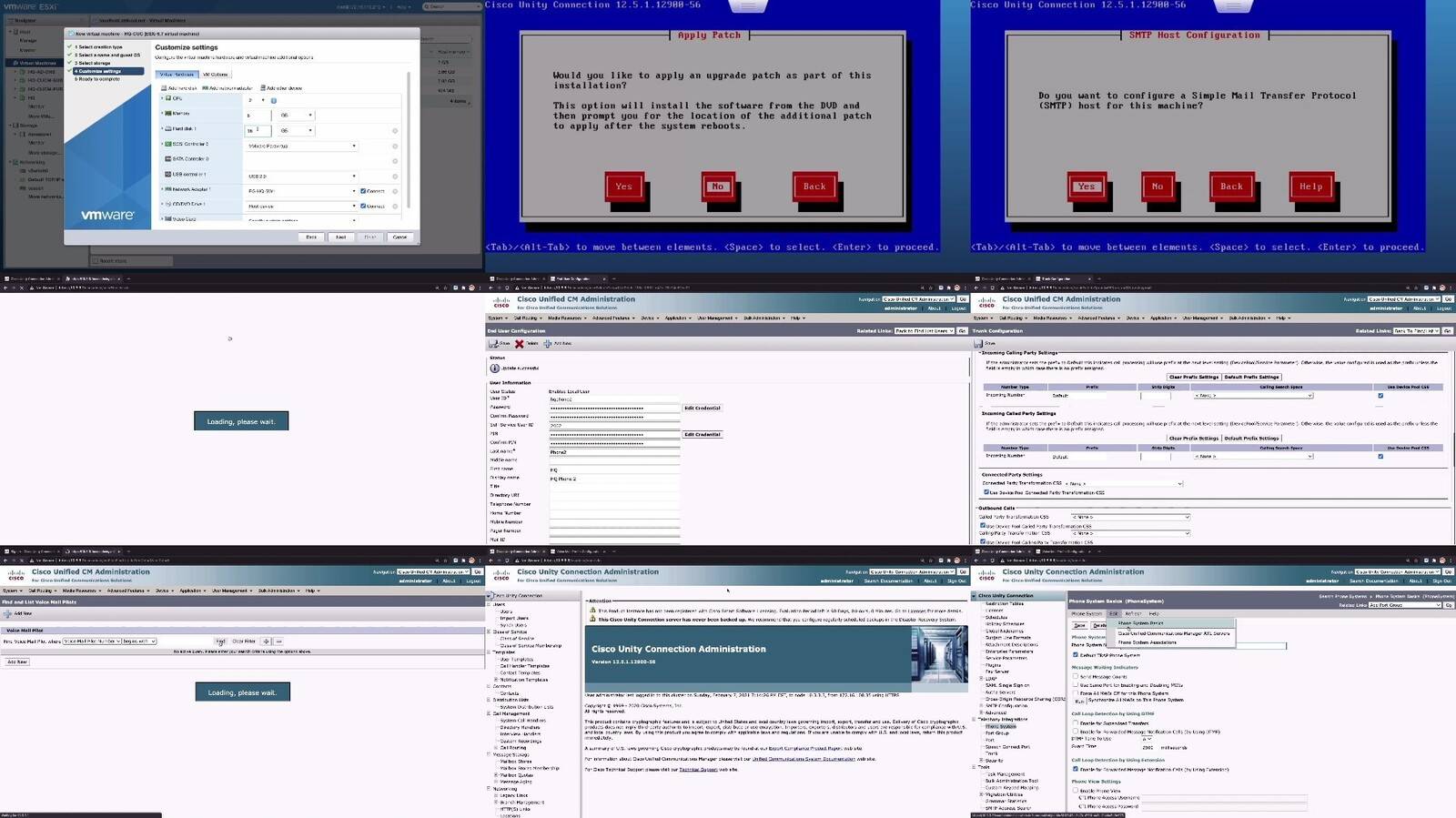The image size is (1456, 818).
Task: Click Find on the Voice Mail Pilots page
Action: click(x=220, y=641)
